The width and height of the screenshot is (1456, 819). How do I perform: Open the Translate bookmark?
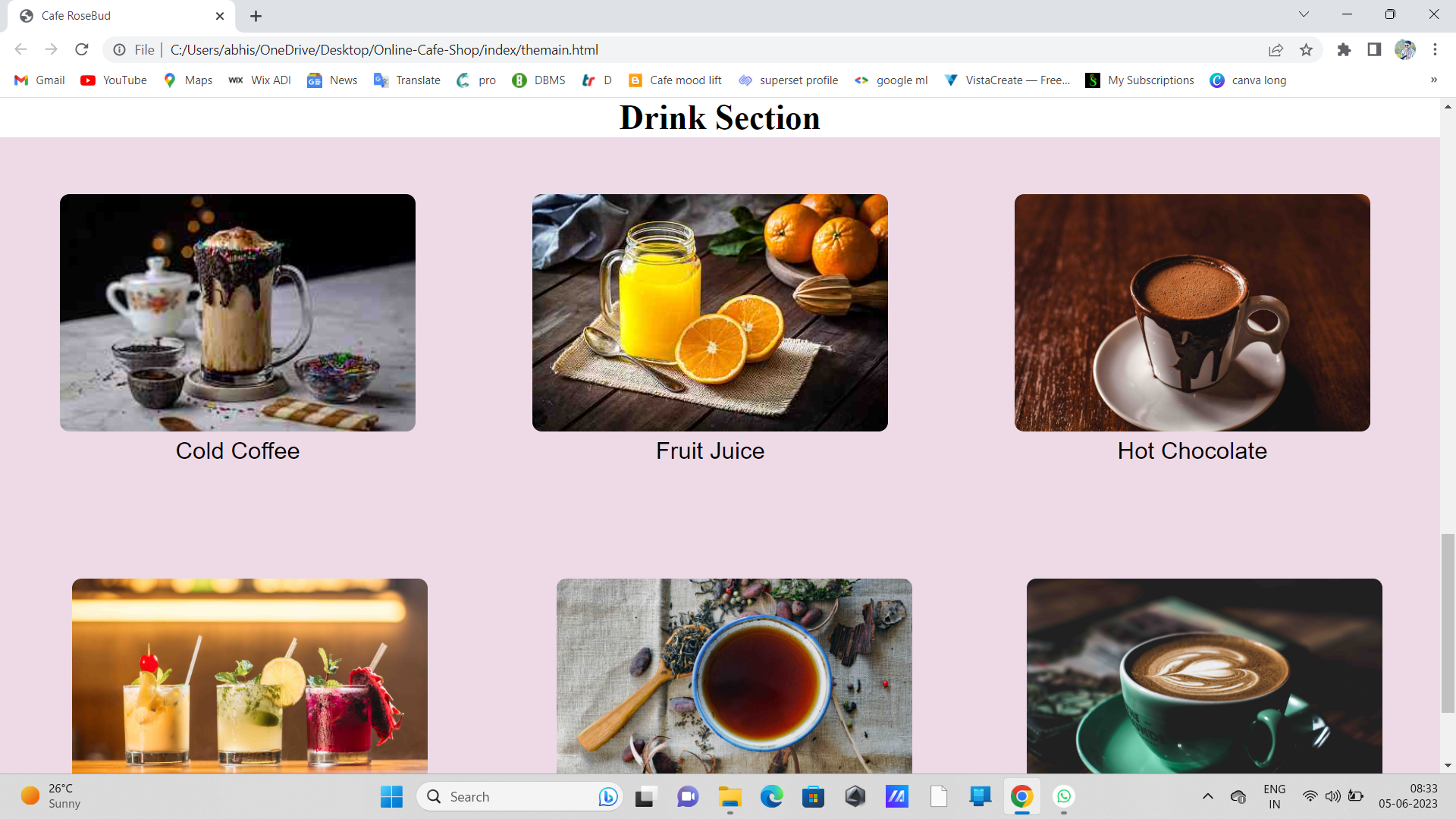click(406, 80)
